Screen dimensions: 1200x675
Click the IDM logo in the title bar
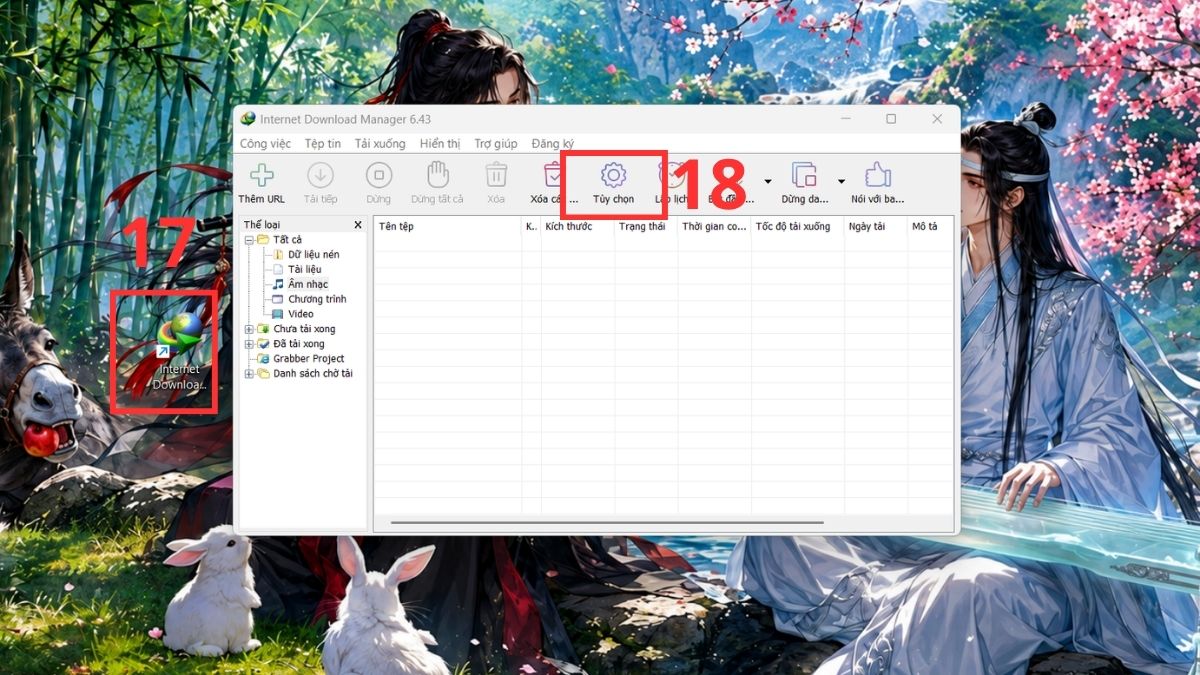coord(248,119)
